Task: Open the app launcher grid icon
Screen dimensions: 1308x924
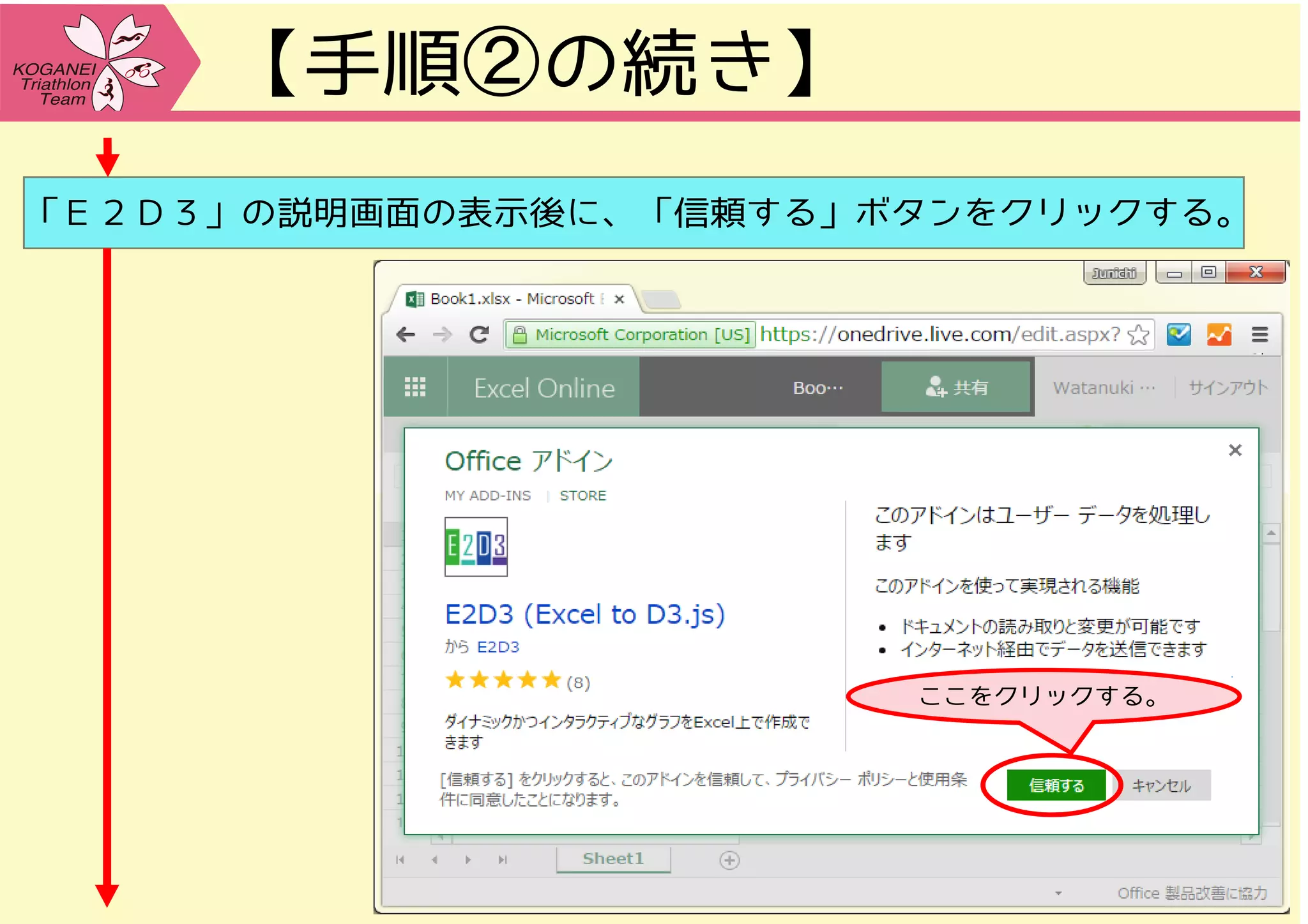Action: click(x=415, y=387)
